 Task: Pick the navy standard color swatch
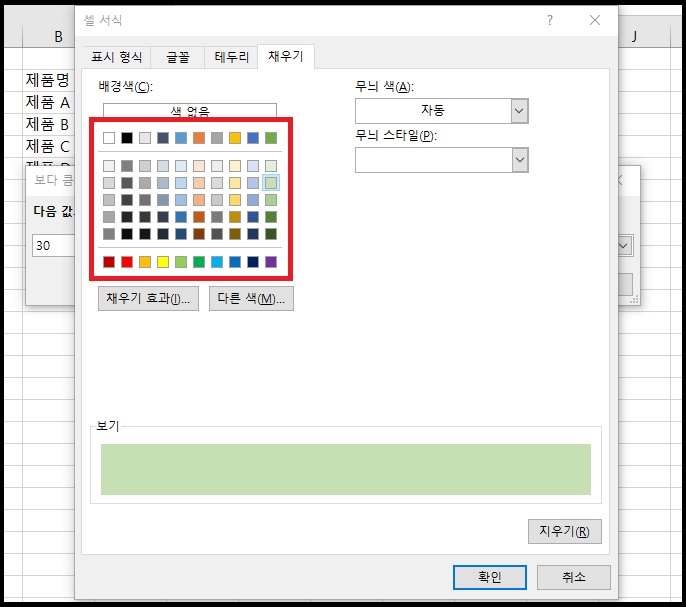253,262
